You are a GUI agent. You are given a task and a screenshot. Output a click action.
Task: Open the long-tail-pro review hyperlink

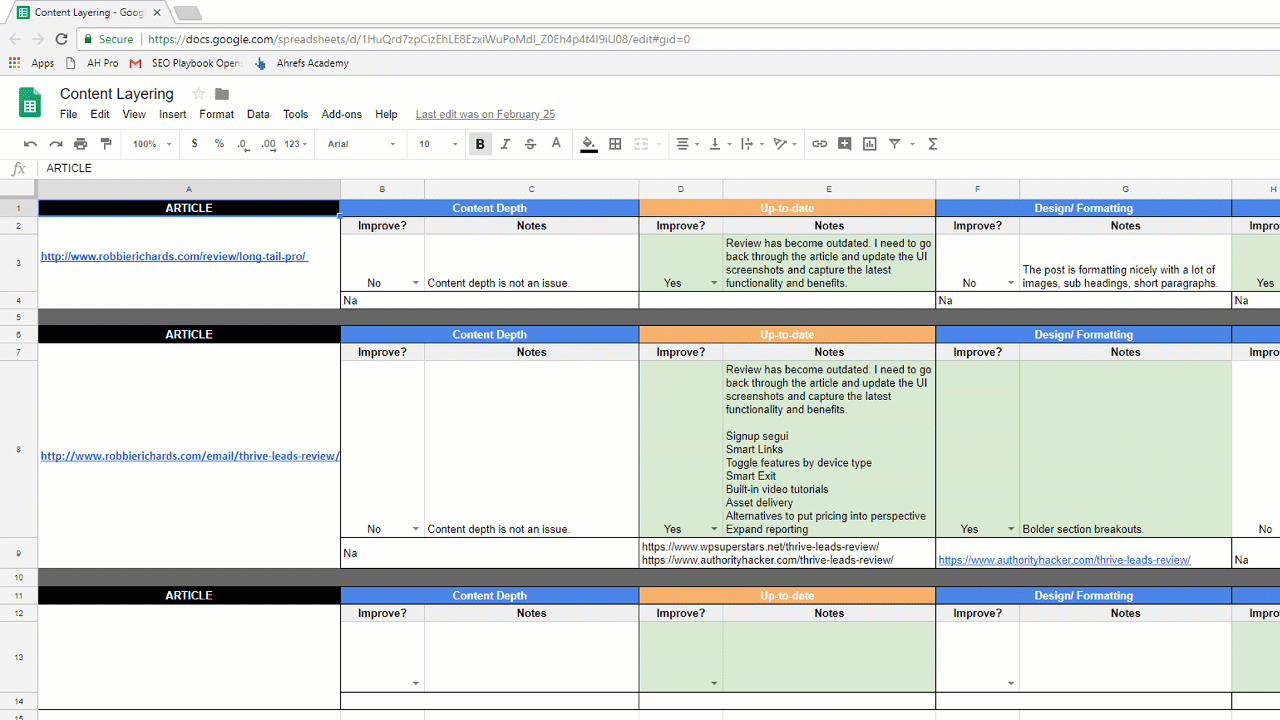(x=174, y=256)
